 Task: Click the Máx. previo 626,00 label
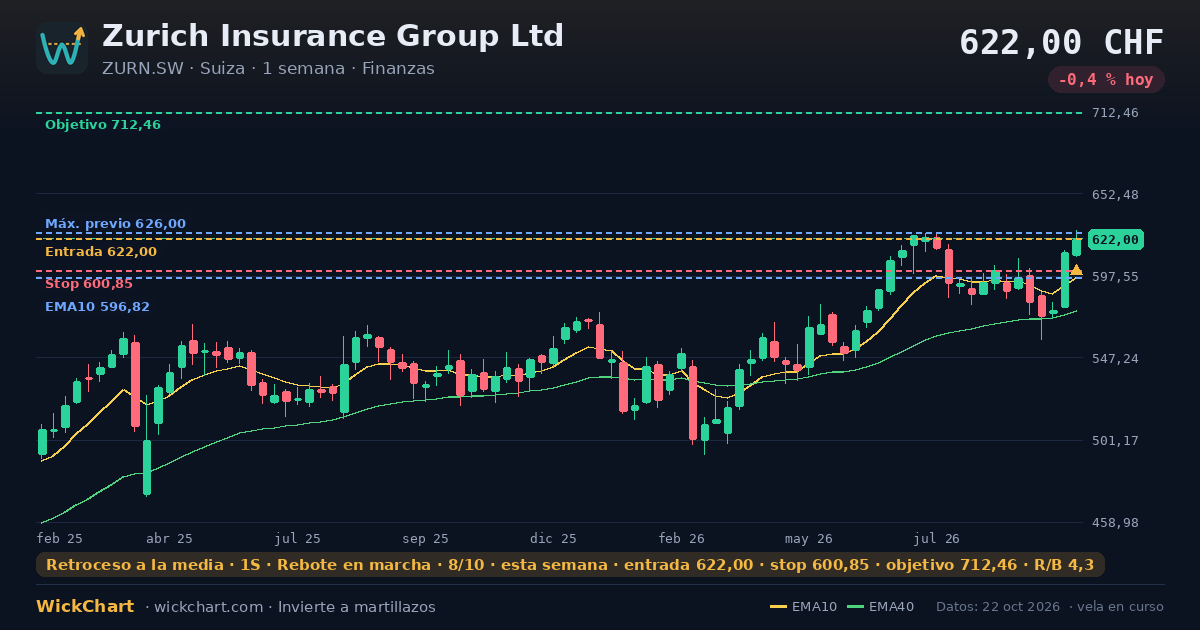115,224
